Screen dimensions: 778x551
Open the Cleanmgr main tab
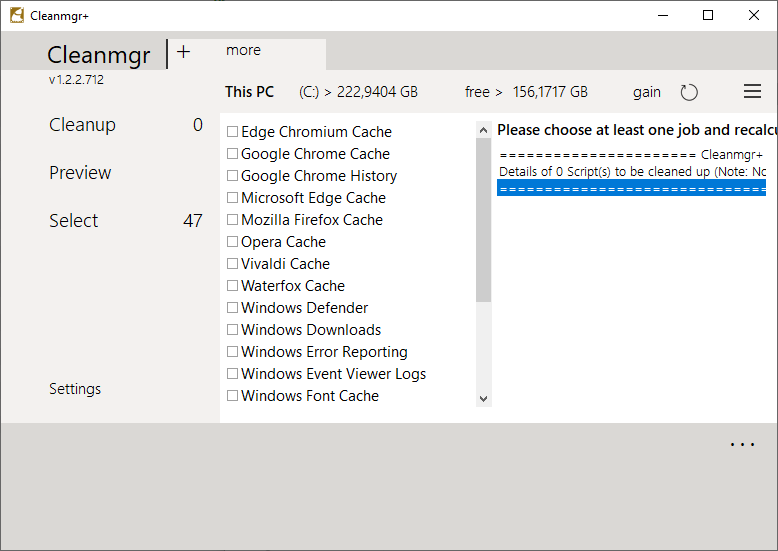[x=98, y=55]
